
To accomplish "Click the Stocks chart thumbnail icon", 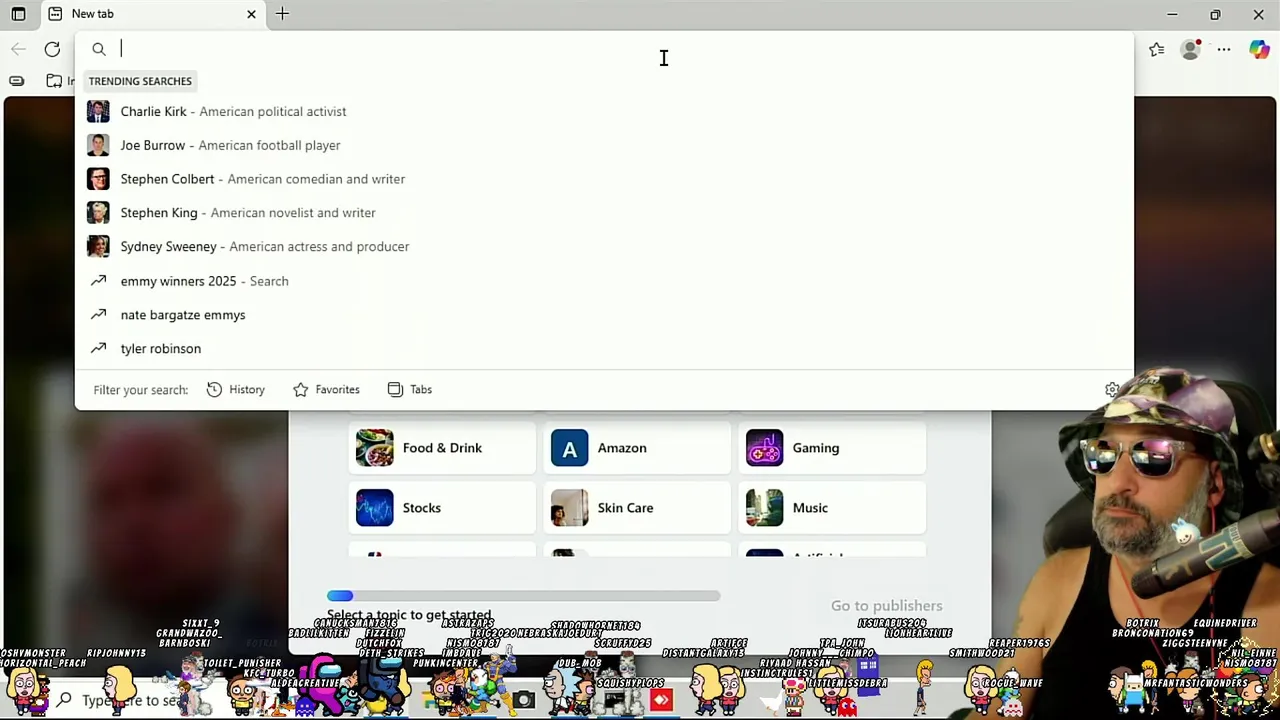I will [374, 508].
